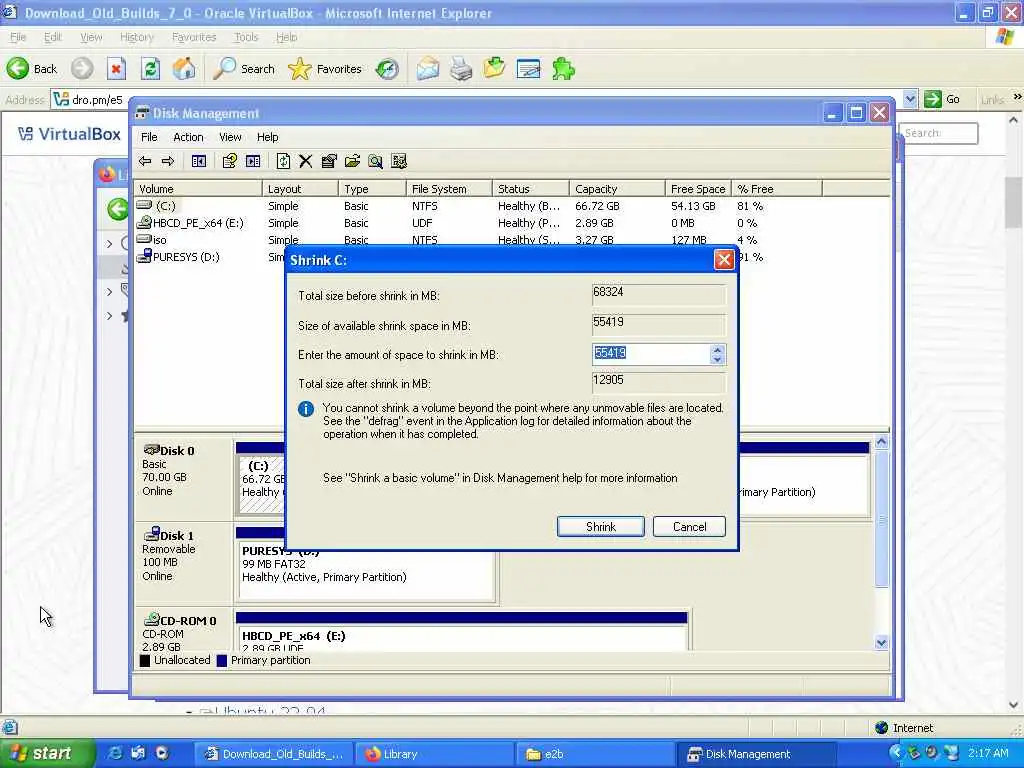The height and width of the screenshot is (768, 1024).
Task: Click the Edit page icon in IE toolbar
Action: (528, 69)
